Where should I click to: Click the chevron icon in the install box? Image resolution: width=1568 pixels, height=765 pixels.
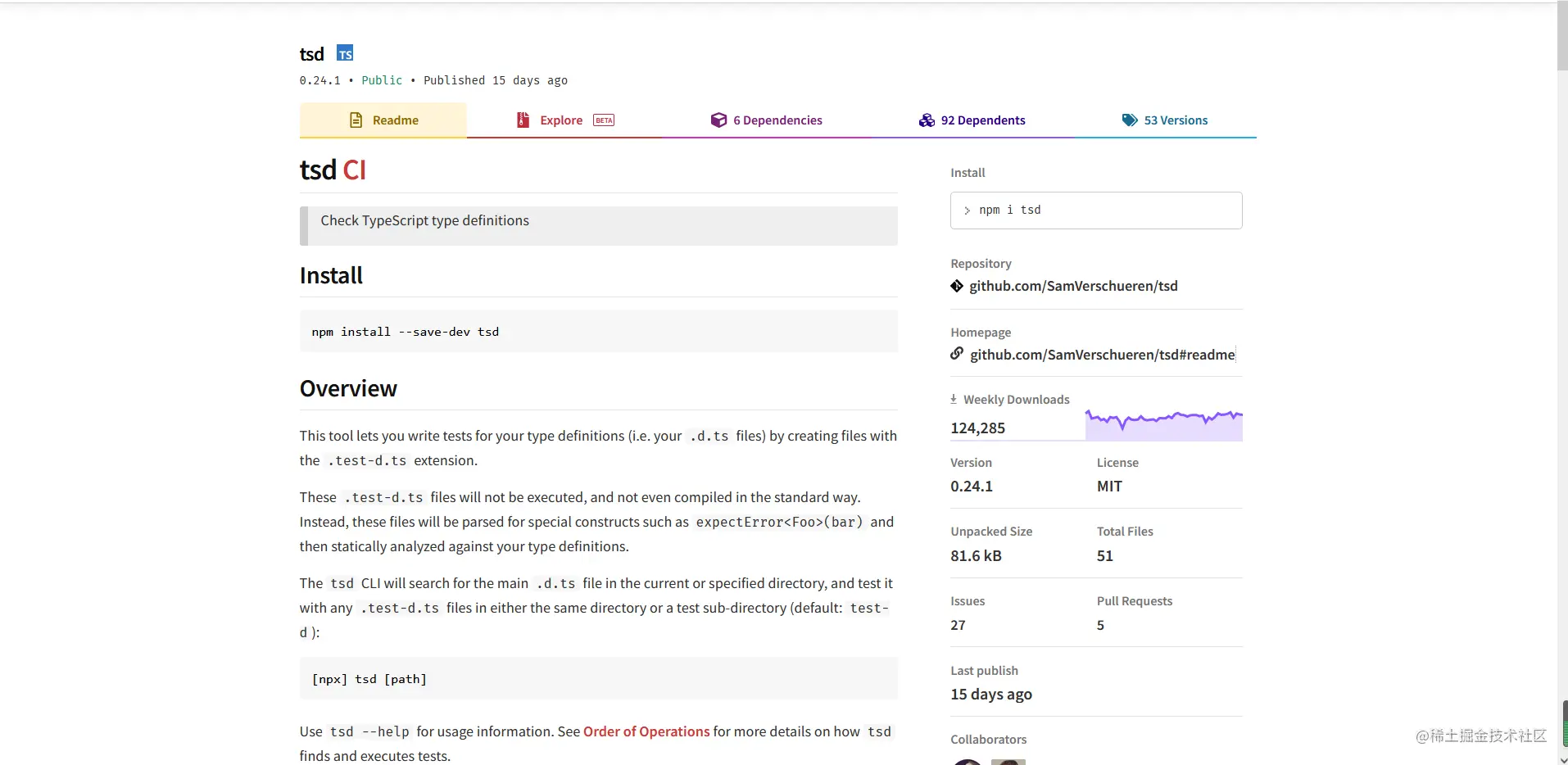(968, 210)
